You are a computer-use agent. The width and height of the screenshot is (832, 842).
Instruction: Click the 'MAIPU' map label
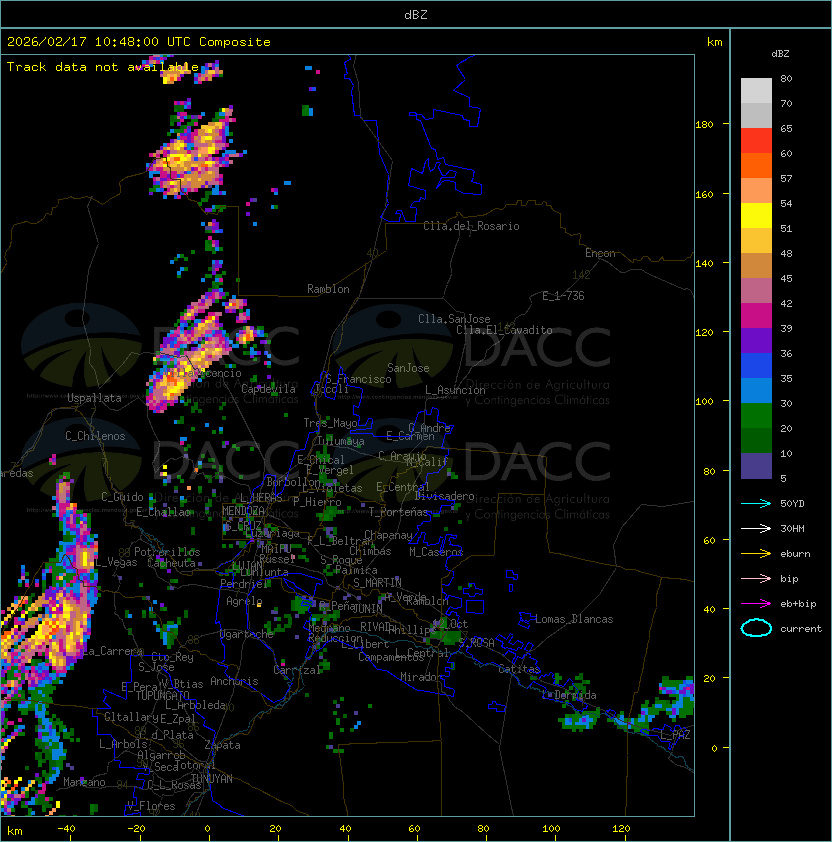[x=276, y=549]
